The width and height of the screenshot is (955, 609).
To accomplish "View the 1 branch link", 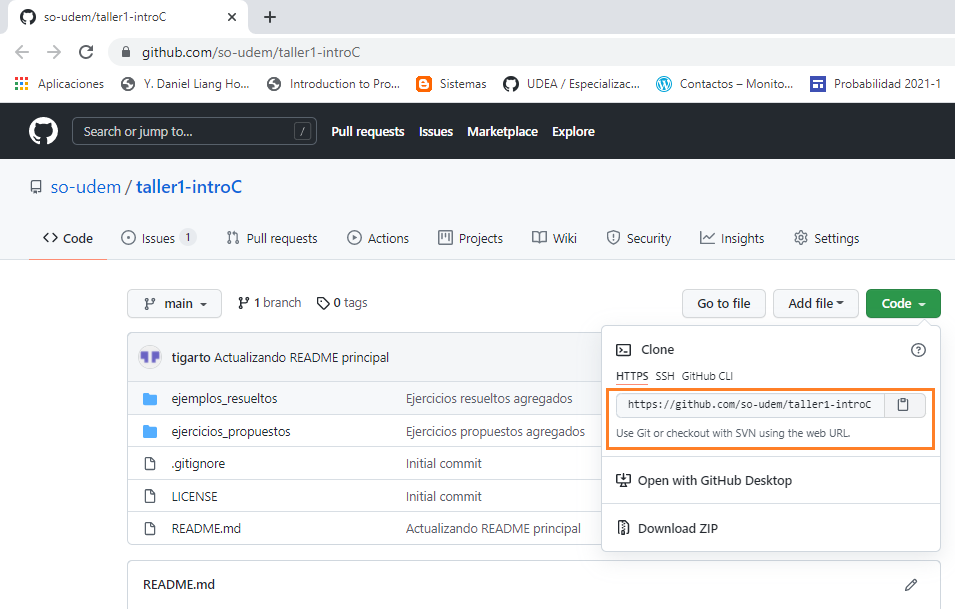I will 269,303.
